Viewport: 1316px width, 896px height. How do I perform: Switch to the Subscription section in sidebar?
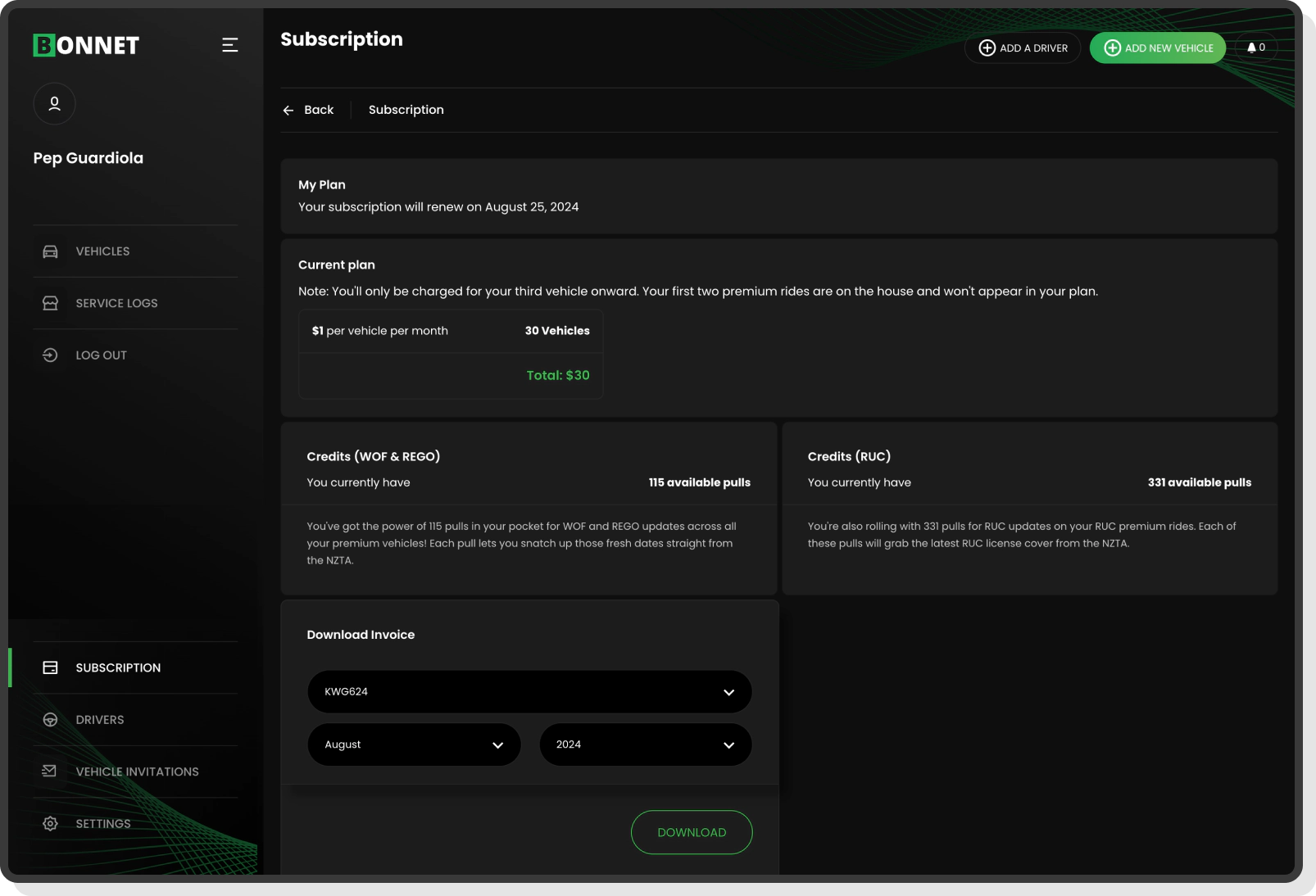coord(118,667)
